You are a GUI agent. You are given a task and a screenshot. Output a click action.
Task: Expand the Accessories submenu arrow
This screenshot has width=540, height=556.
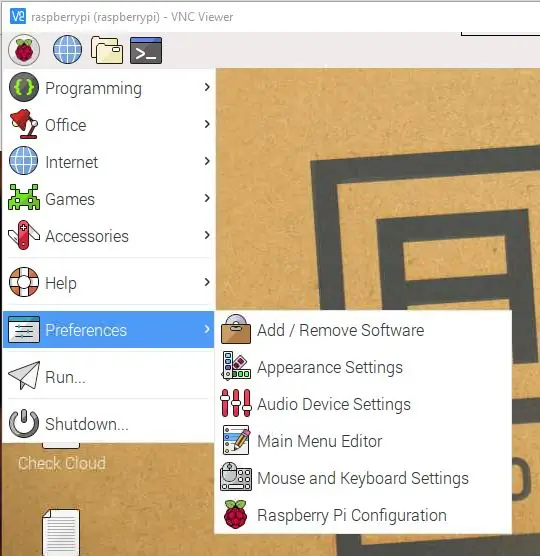click(207, 235)
